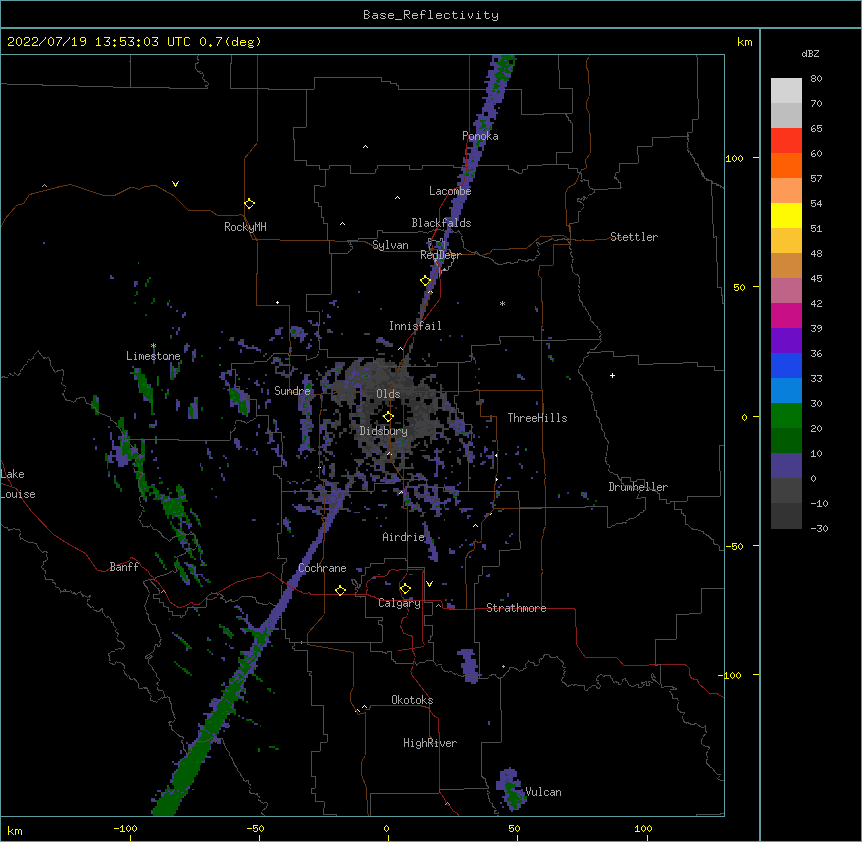Pick the bright yellow legend swatch

[786, 216]
